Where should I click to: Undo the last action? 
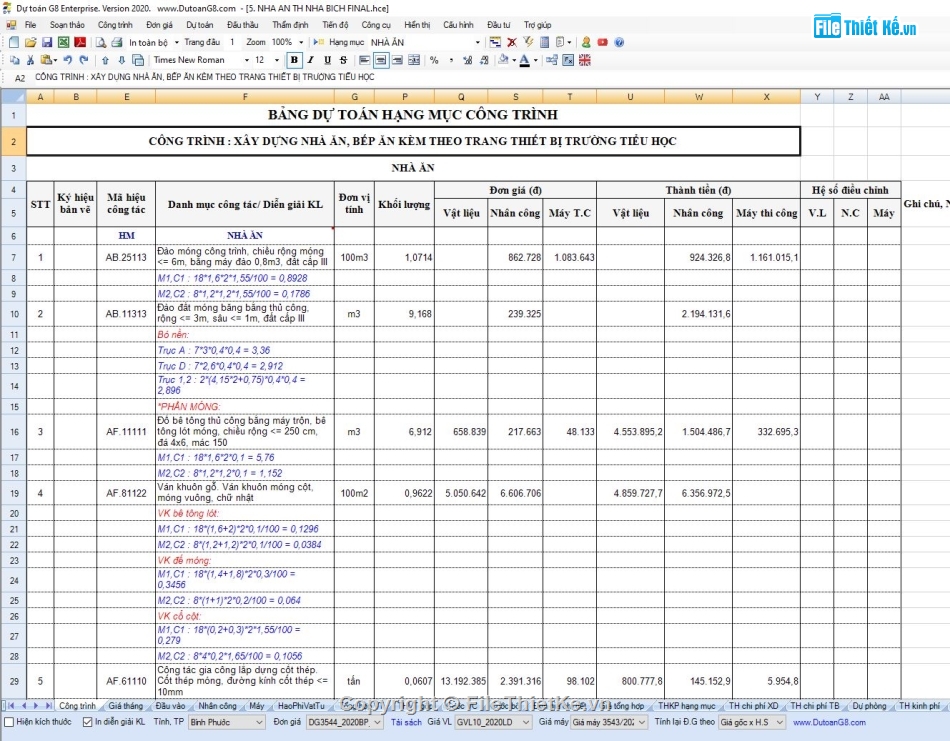(x=68, y=60)
